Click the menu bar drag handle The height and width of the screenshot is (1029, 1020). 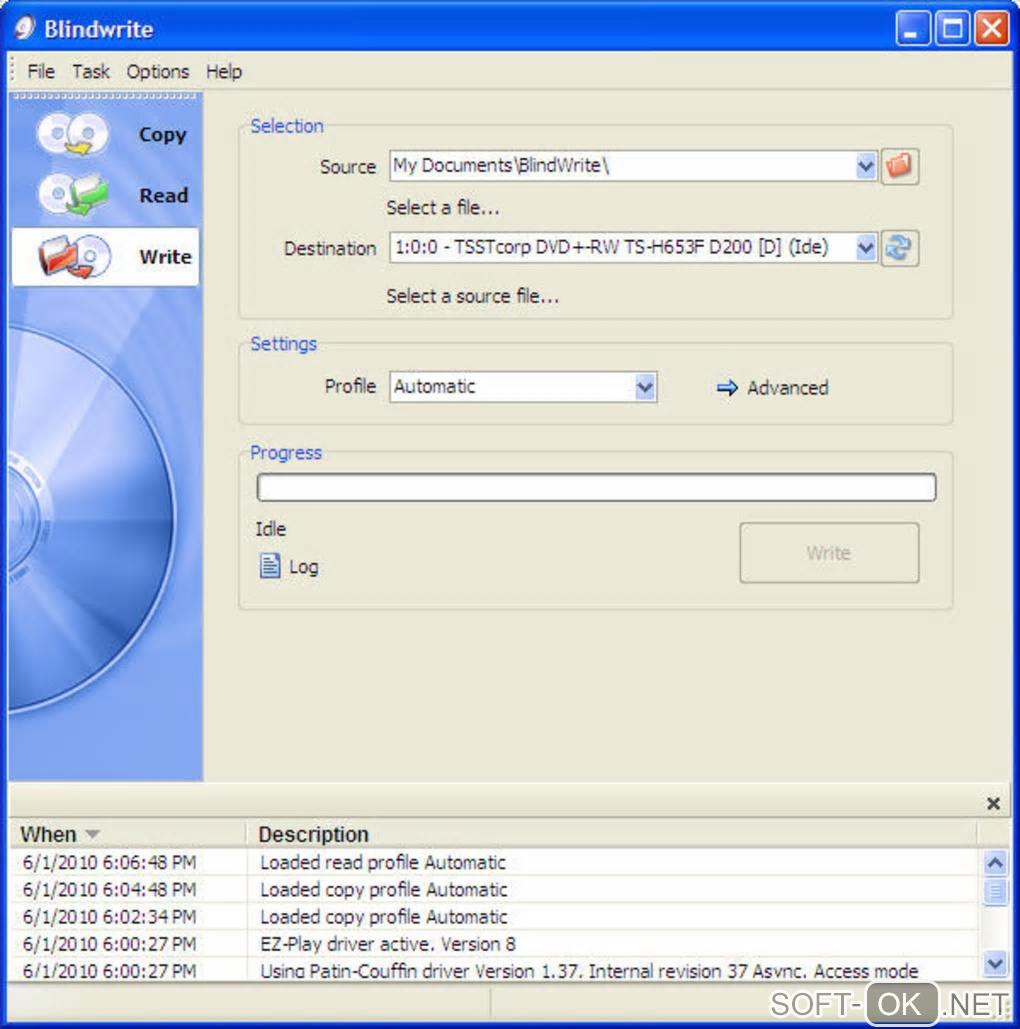[x=12, y=71]
